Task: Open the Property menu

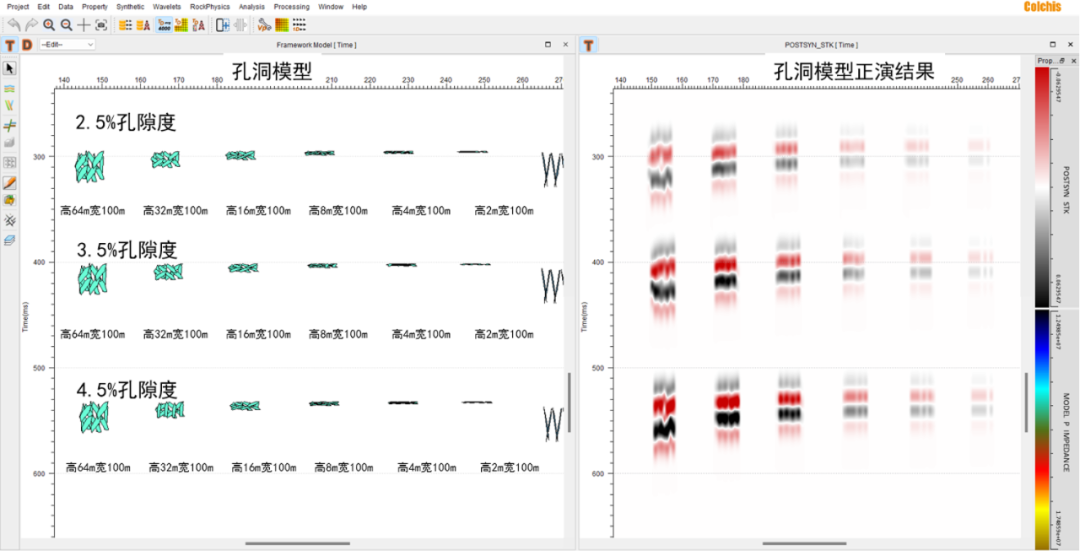Action: pos(94,7)
